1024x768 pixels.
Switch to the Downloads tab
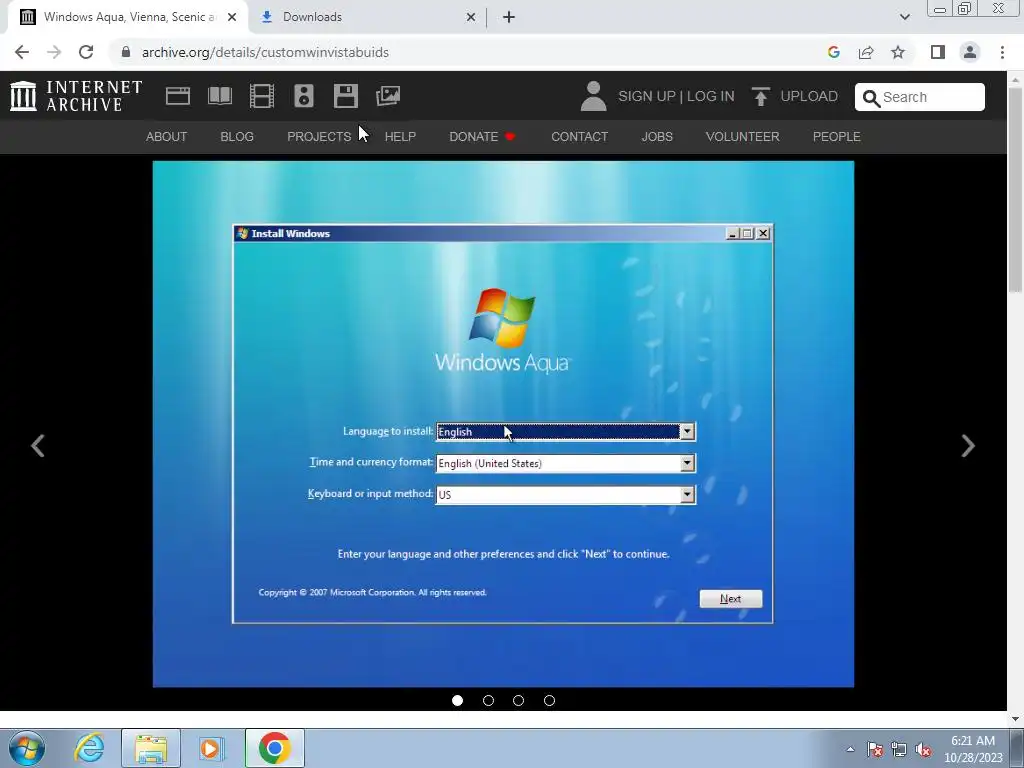click(x=368, y=17)
